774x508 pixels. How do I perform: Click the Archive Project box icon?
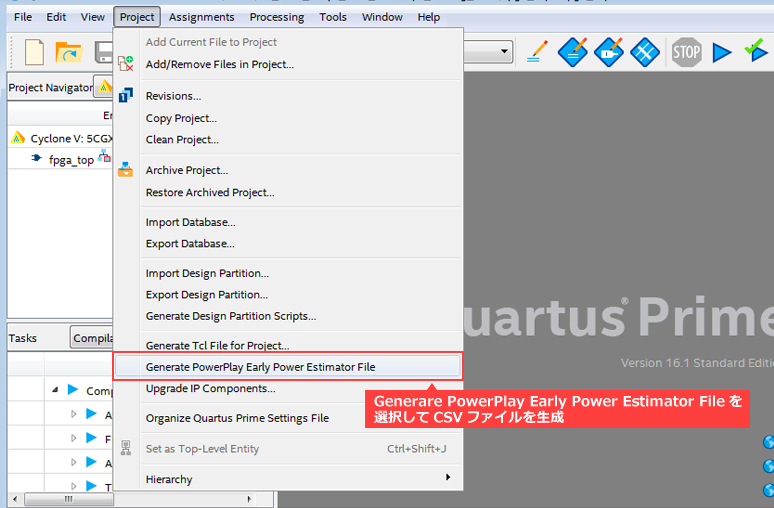pos(125,169)
